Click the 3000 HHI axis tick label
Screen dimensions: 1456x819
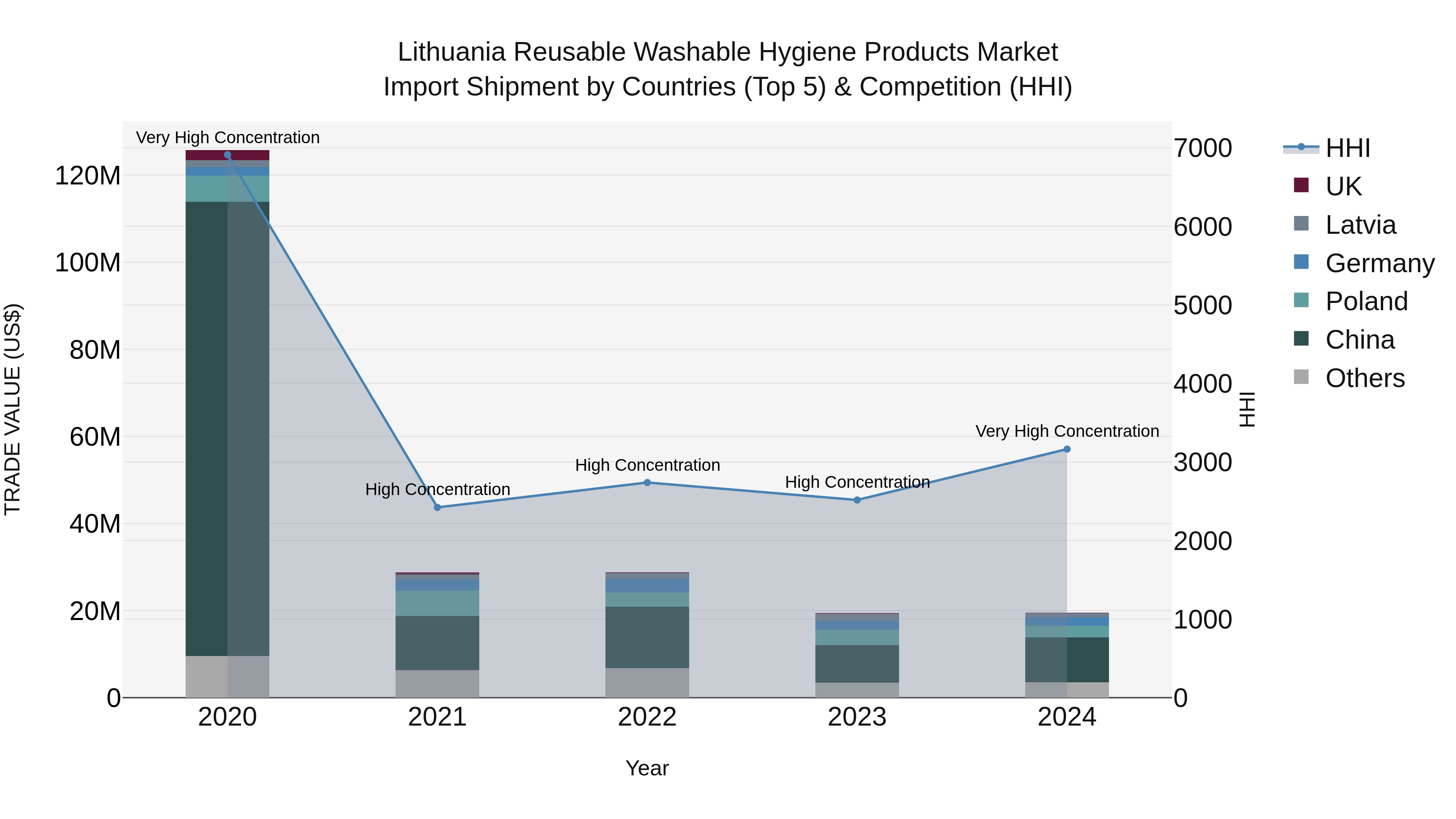pyautogui.click(x=1203, y=462)
